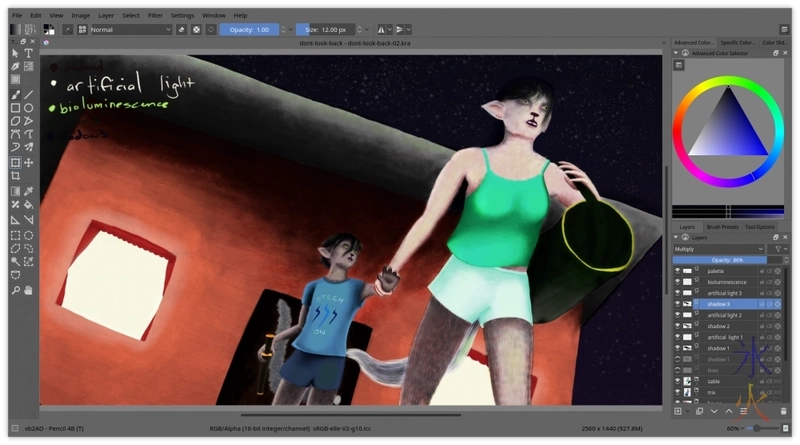800x445 pixels.
Task: Show the hidden lines layer
Action: (677, 370)
